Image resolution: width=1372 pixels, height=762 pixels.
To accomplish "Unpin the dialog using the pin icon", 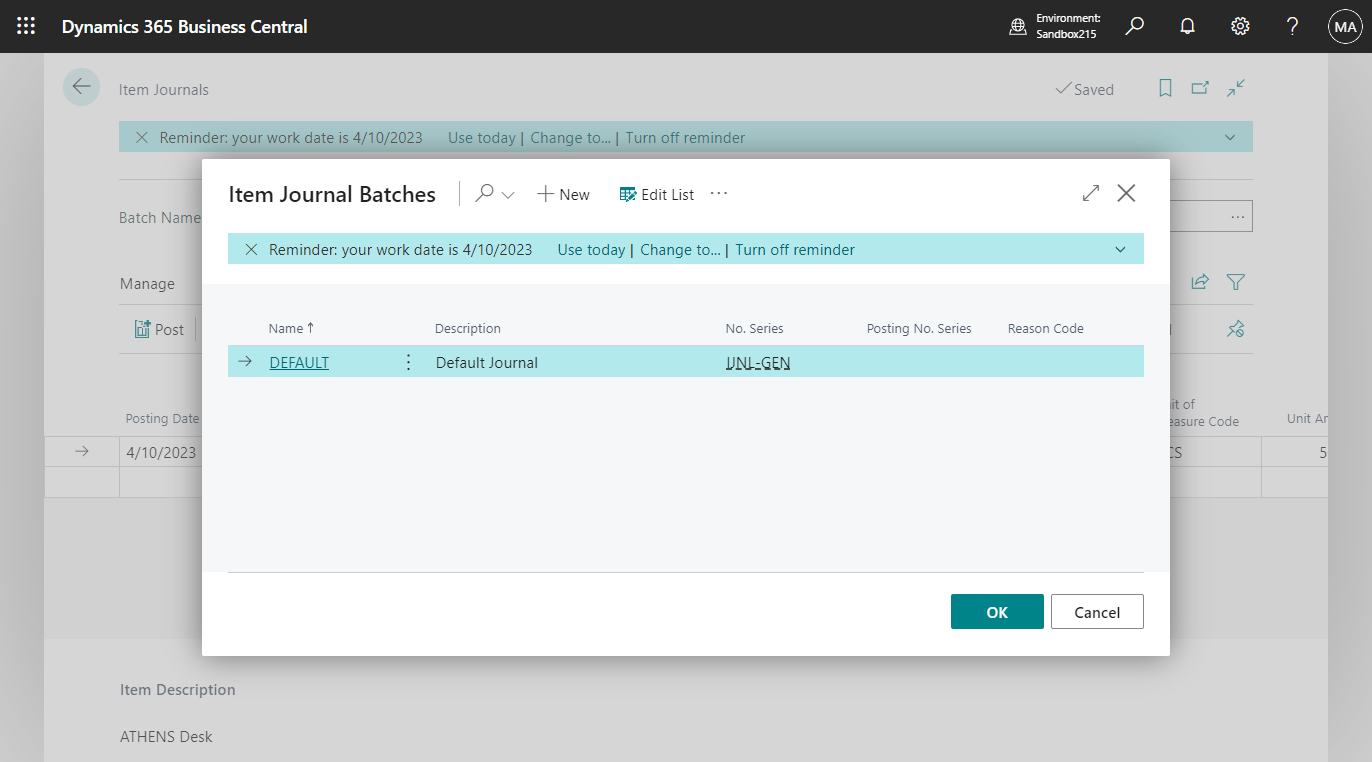I will (1236, 329).
